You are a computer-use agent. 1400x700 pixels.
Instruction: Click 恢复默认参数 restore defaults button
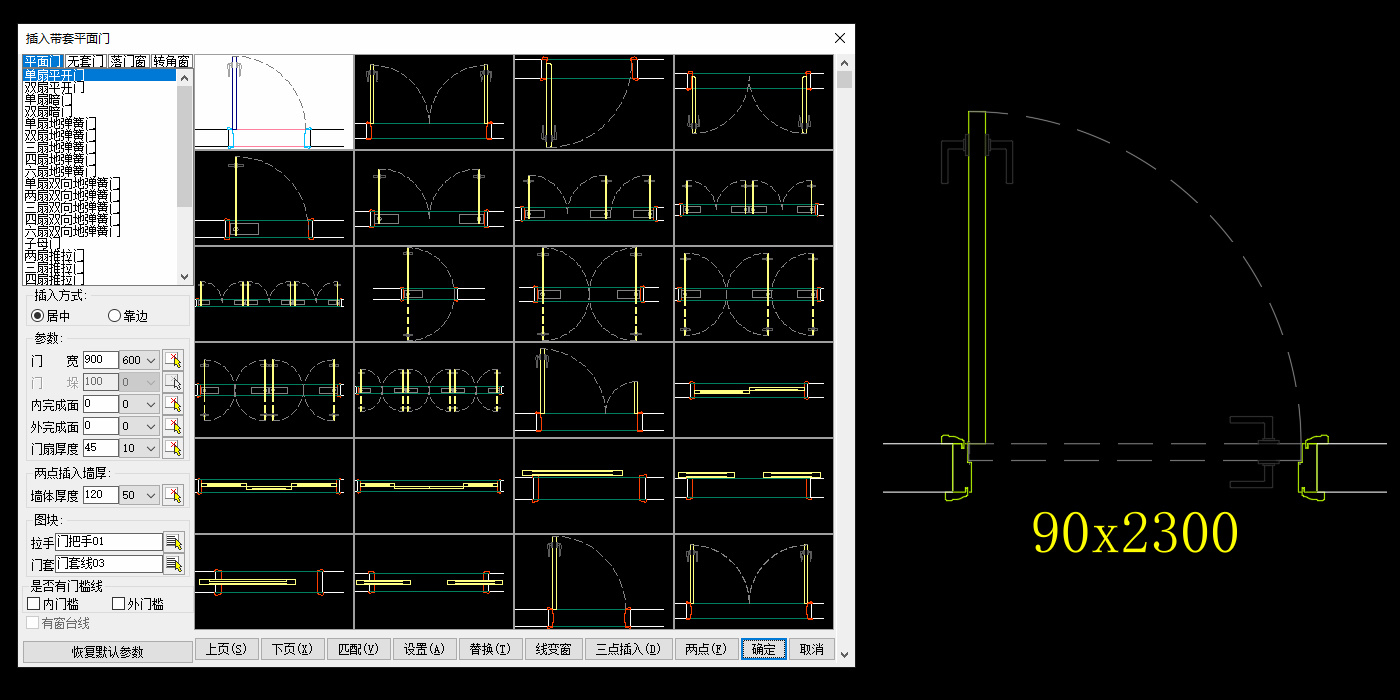[x=108, y=652]
